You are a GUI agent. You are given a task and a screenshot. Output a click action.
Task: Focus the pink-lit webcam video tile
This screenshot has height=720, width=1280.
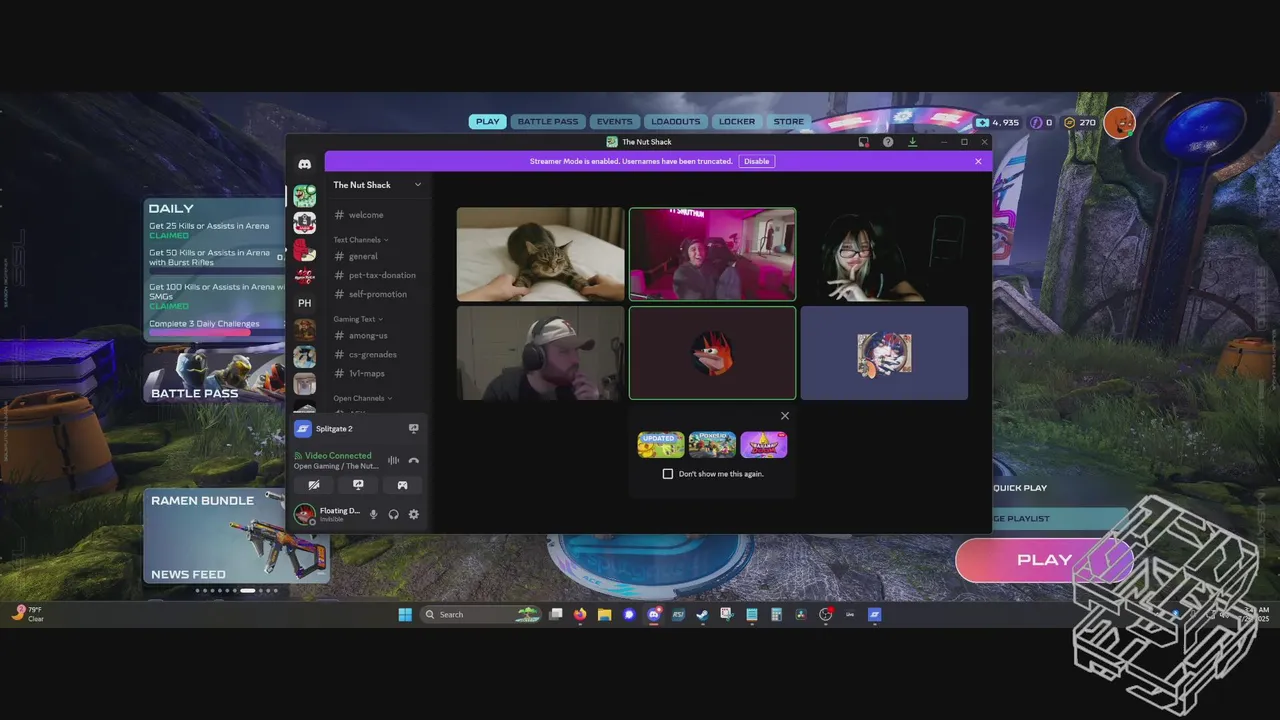712,254
